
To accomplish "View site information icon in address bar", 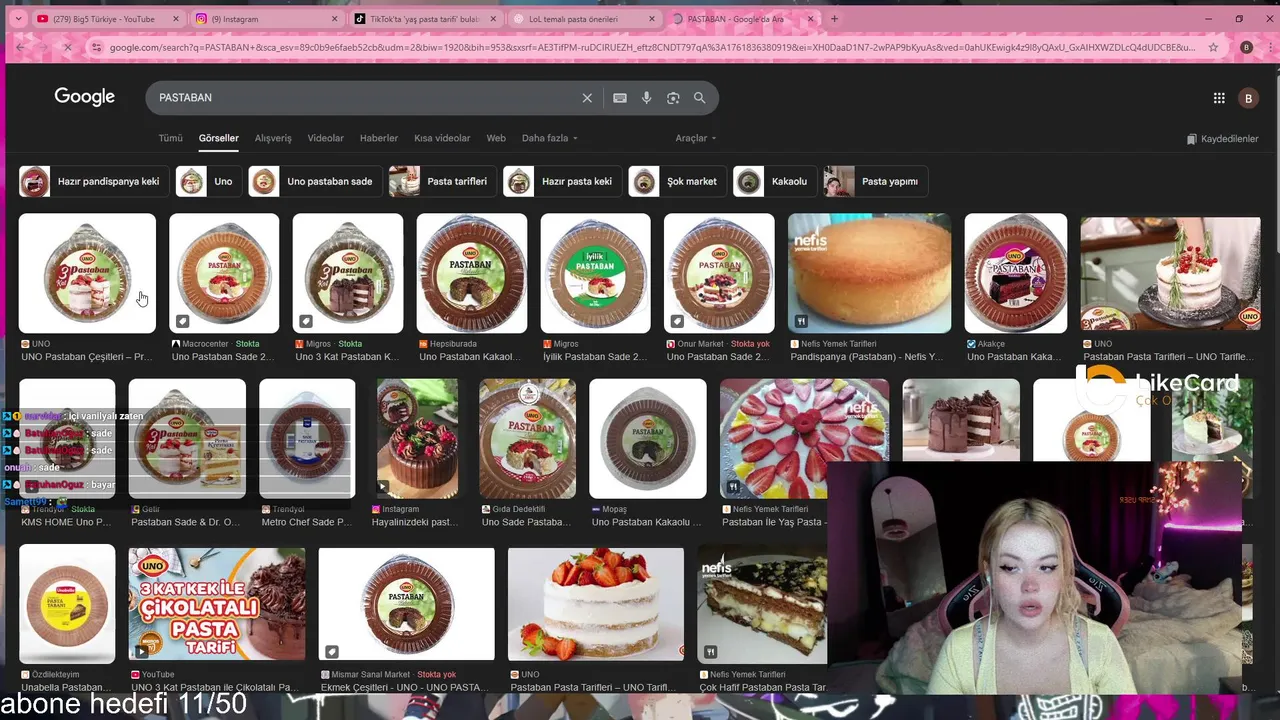I will pyautogui.click(x=96, y=47).
